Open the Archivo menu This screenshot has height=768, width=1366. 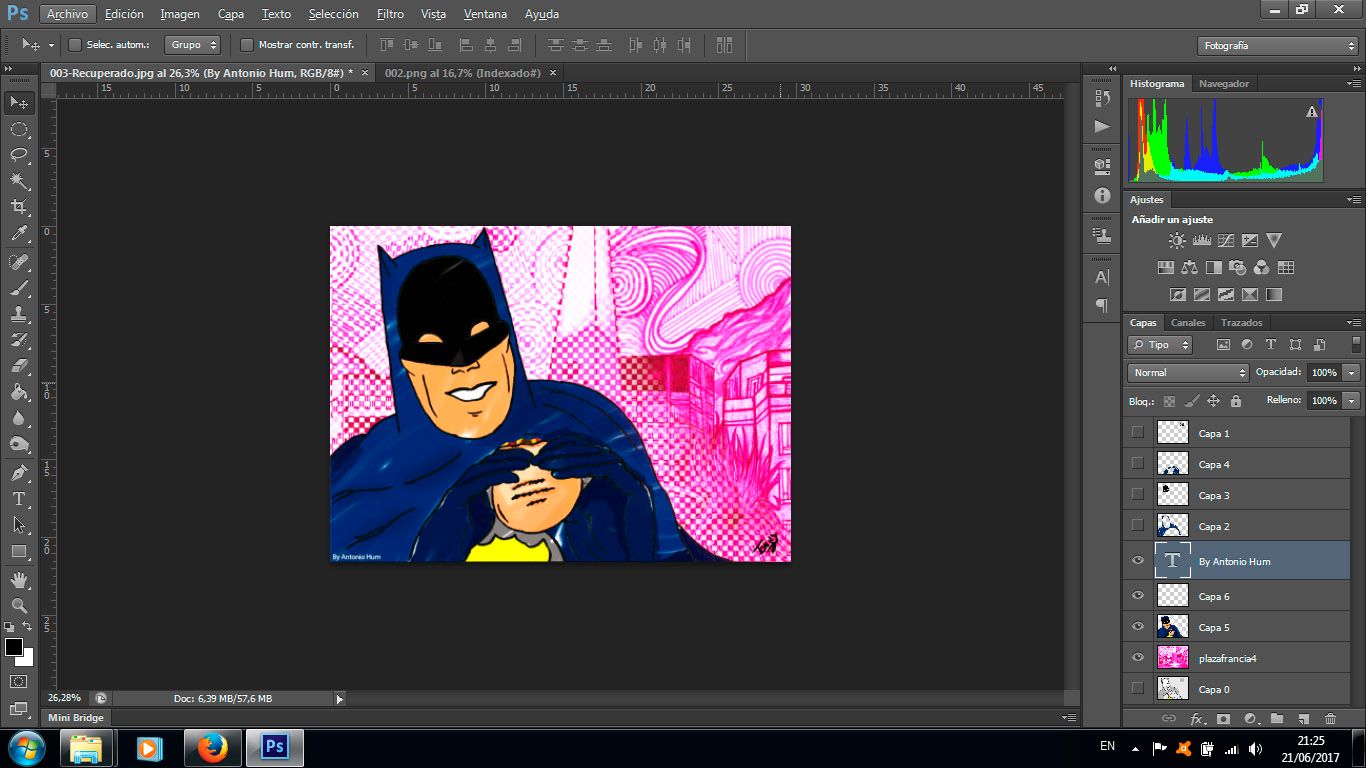pos(67,14)
